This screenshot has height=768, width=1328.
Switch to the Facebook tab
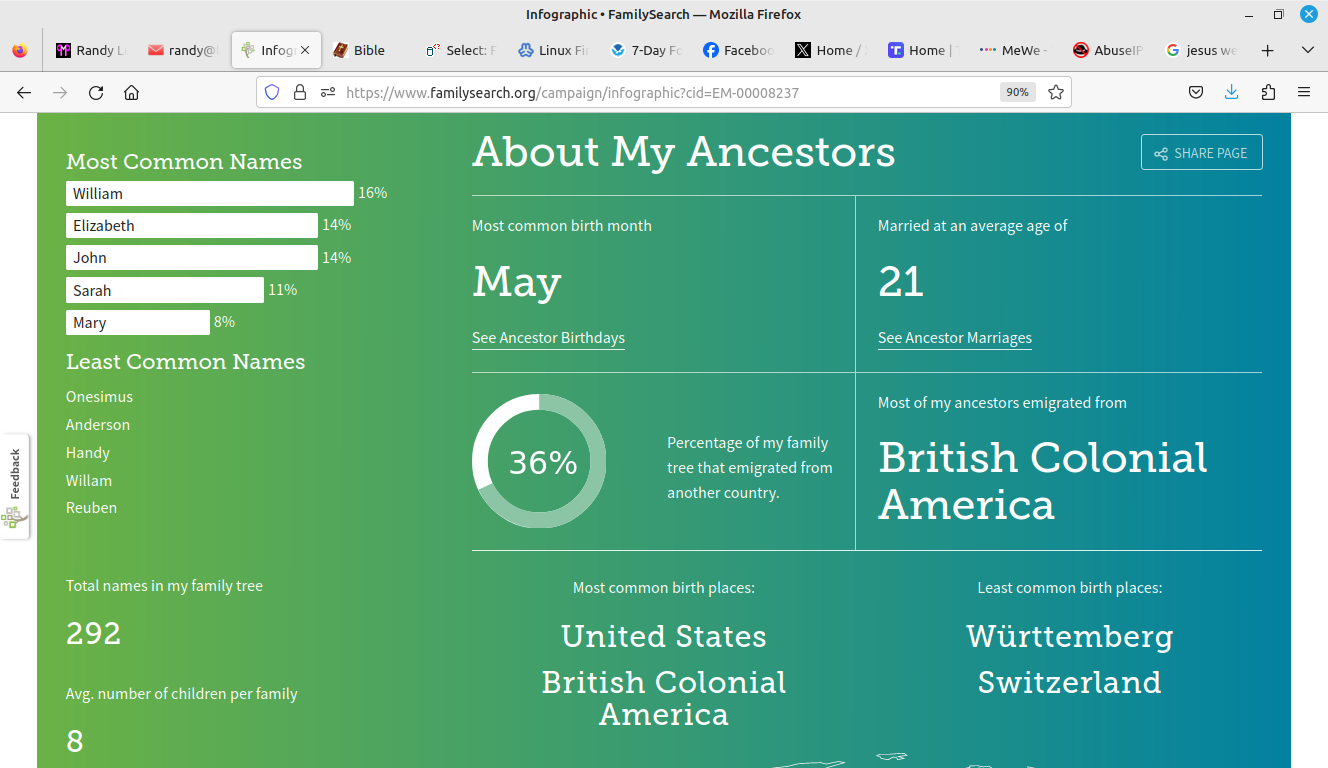[x=738, y=50]
